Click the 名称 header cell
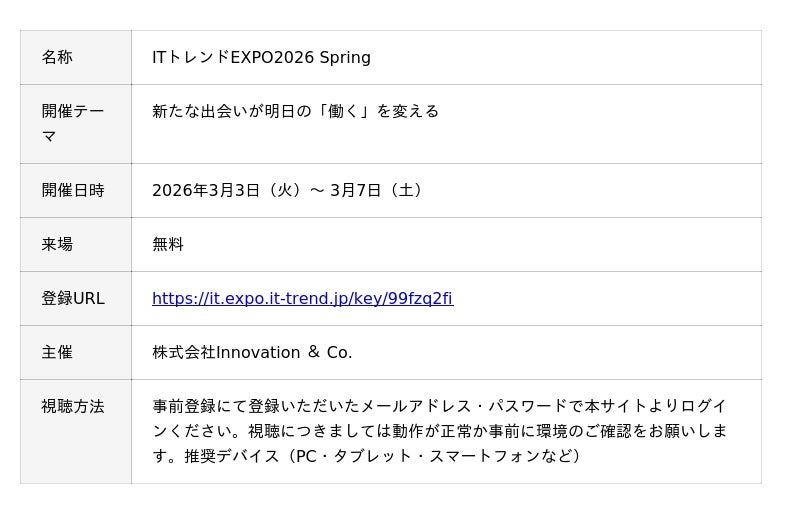The height and width of the screenshot is (514, 800). (x=57, y=57)
